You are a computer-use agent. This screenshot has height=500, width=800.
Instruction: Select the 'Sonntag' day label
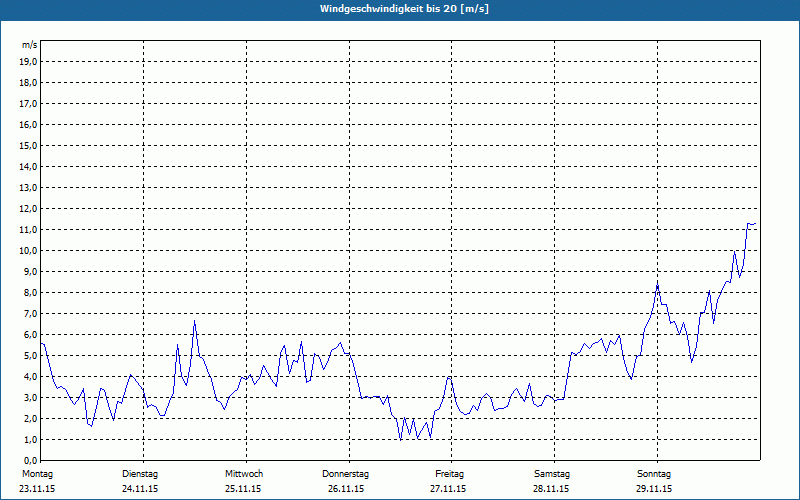pos(654,474)
